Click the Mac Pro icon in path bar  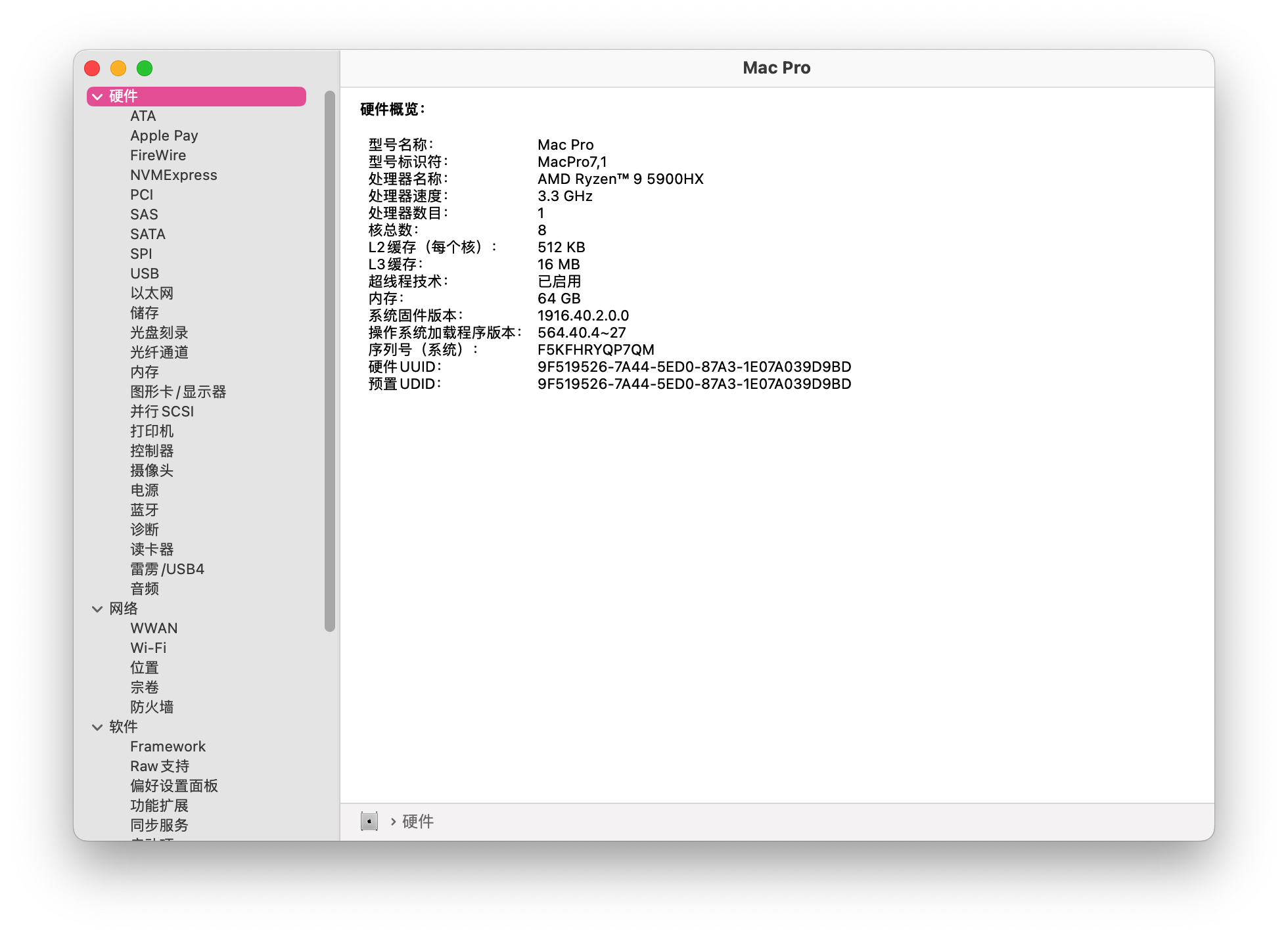pos(369,821)
